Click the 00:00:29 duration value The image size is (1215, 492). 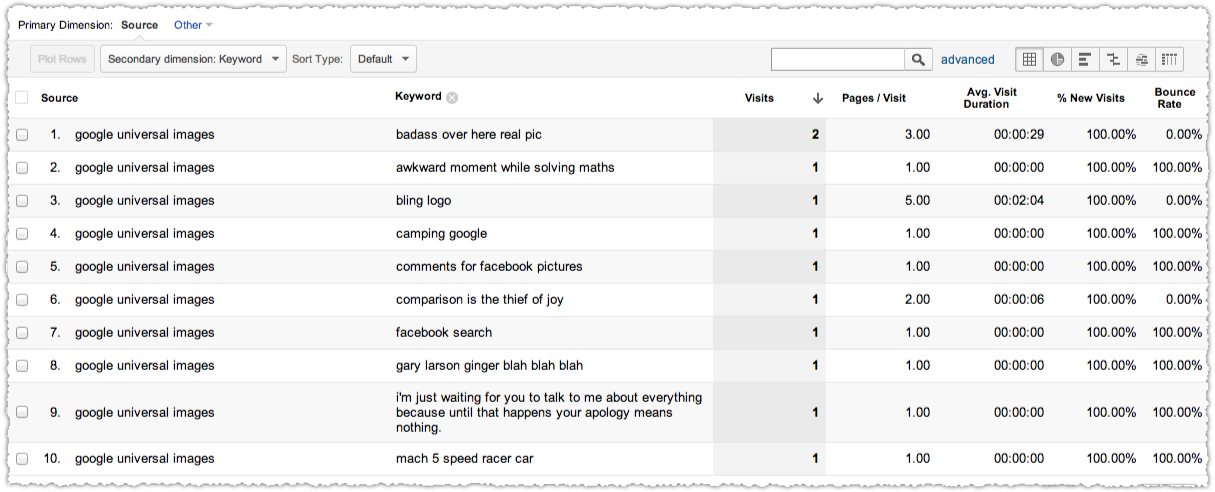pos(1019,135)
